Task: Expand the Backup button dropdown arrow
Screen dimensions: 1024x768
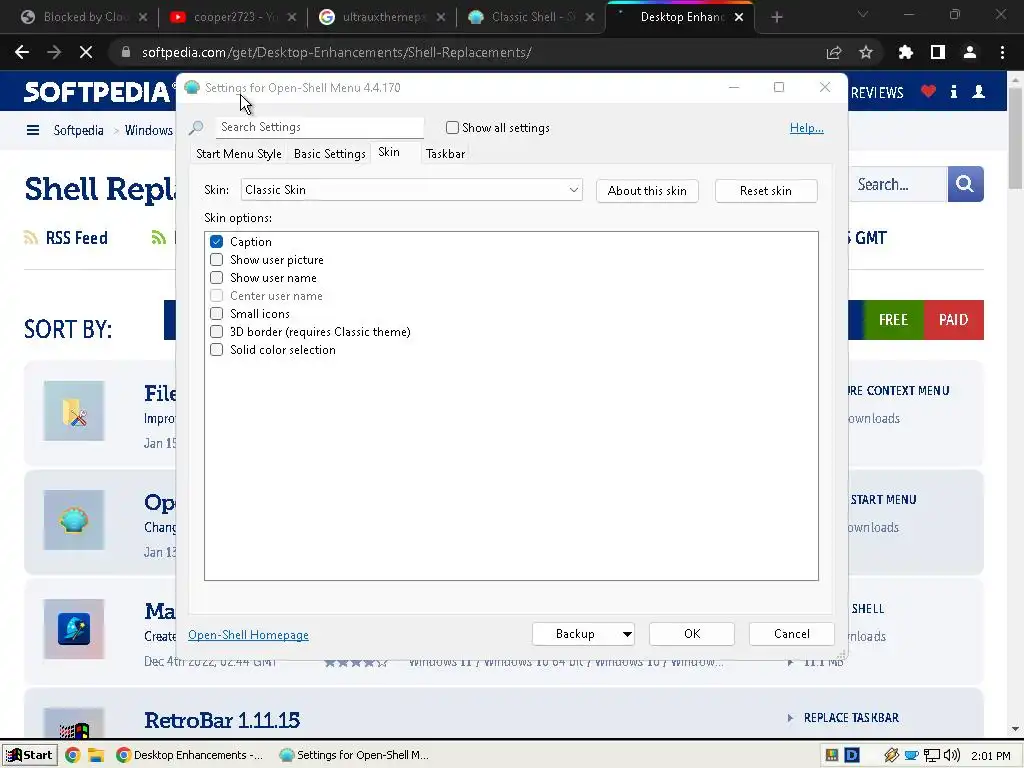Action: [x=626, y=634]
